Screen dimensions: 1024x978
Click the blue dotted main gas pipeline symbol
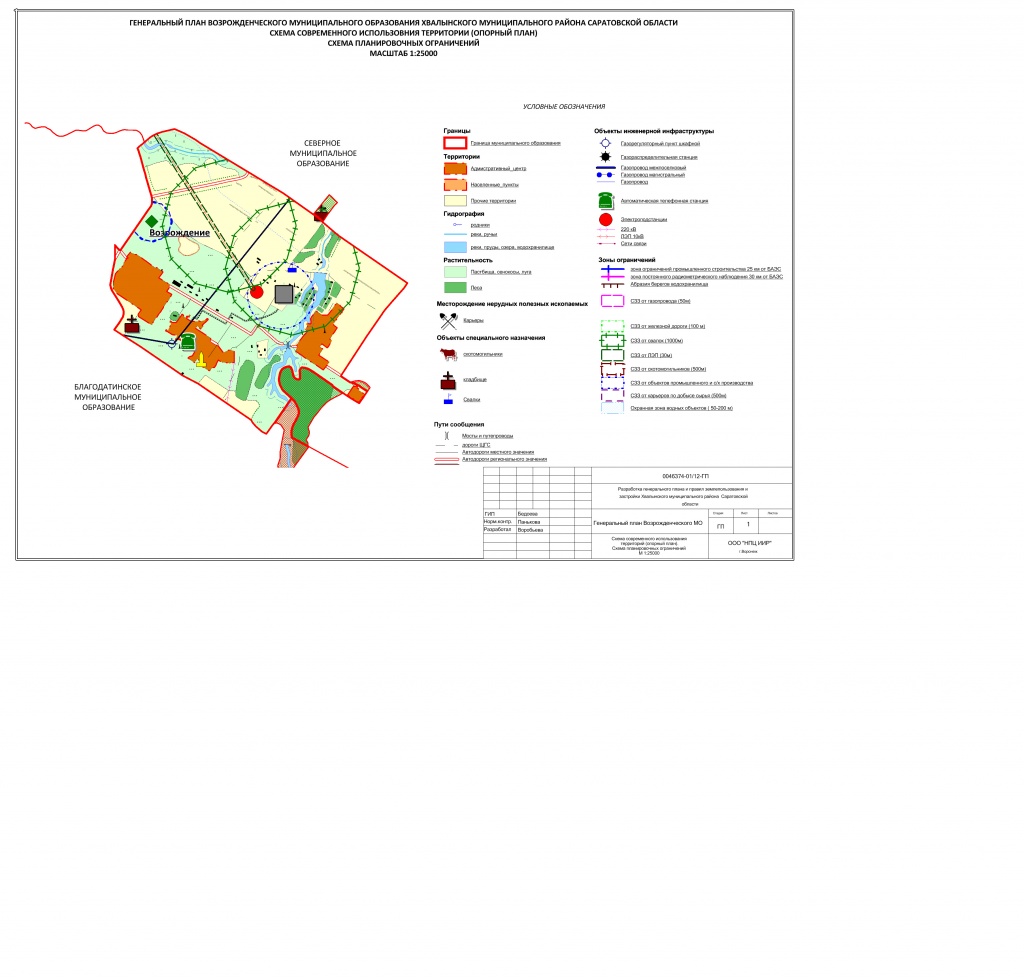[605, 175]
